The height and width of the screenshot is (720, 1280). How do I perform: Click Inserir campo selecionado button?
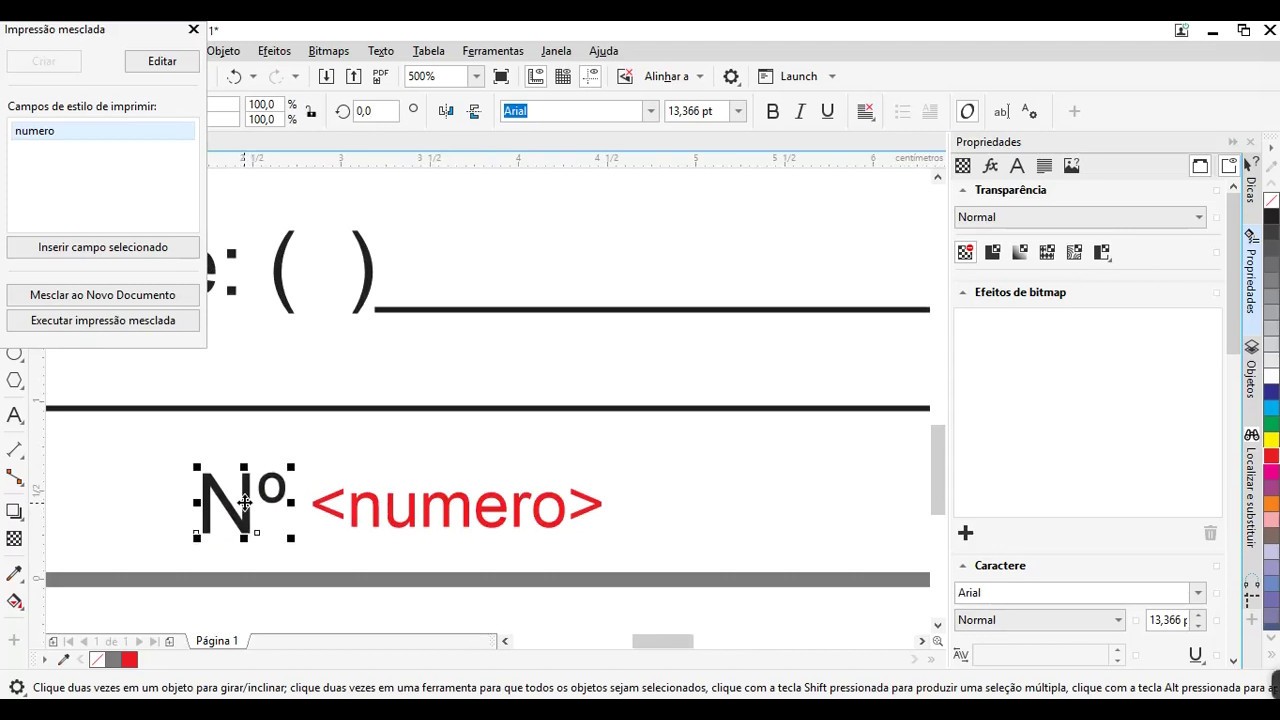click(103, 247)
